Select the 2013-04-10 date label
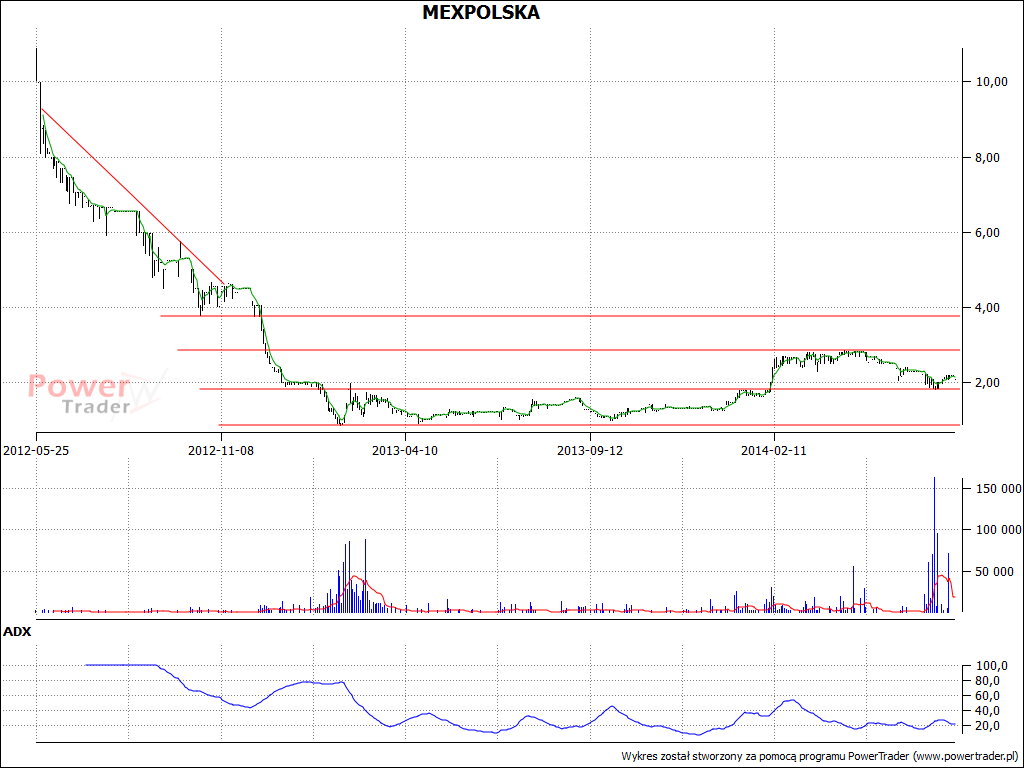Viewport: 1024px width, 768px height. pos(405,450)
